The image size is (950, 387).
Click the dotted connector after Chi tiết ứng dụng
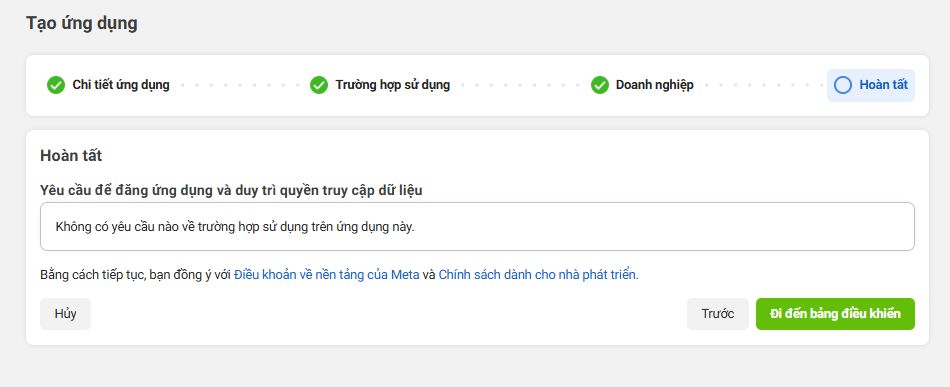click(x=240, y=85)
